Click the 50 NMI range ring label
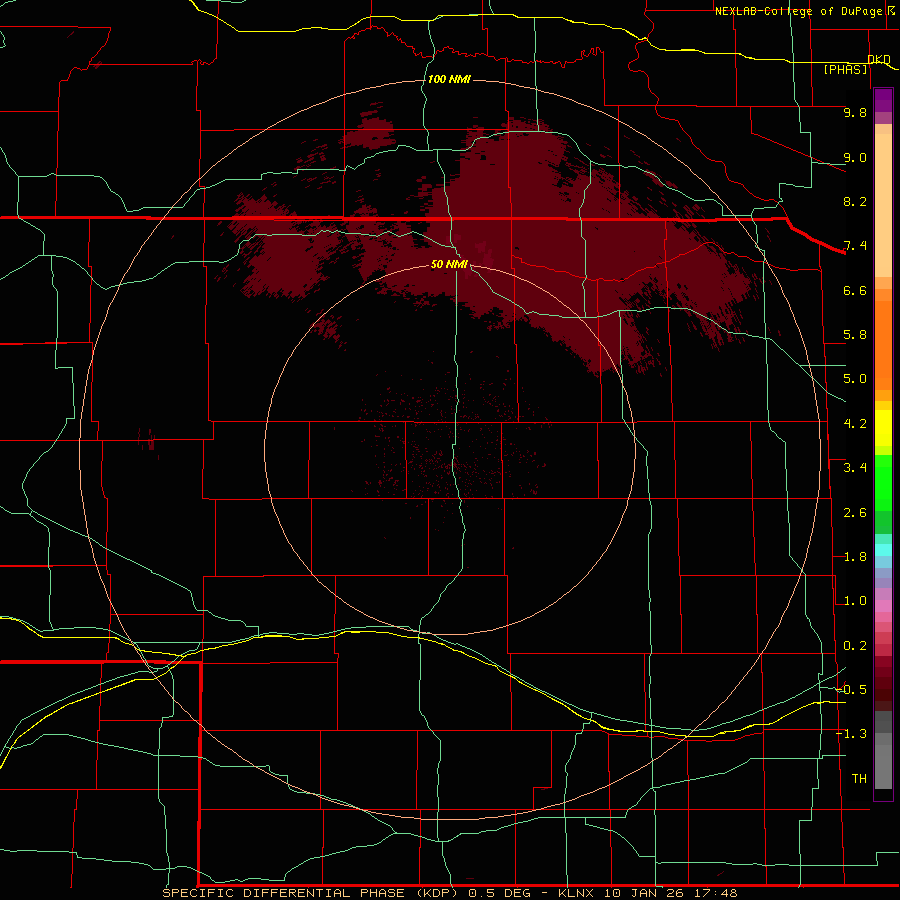Viewport: 900px width, 900px height. pyautogui.click(x=449, y=264)
